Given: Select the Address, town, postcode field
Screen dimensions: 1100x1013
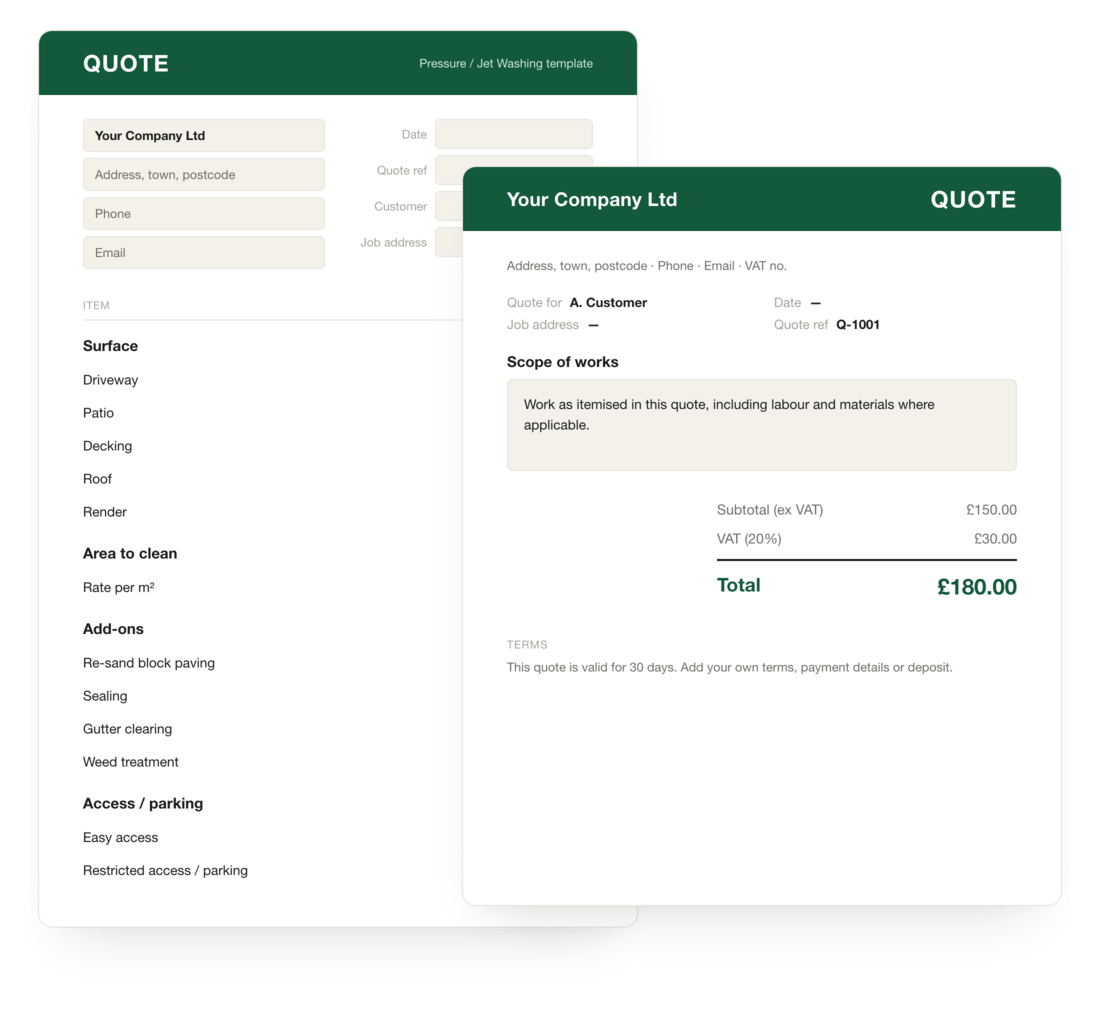Looking at the screenshot, I should point(203,175).
